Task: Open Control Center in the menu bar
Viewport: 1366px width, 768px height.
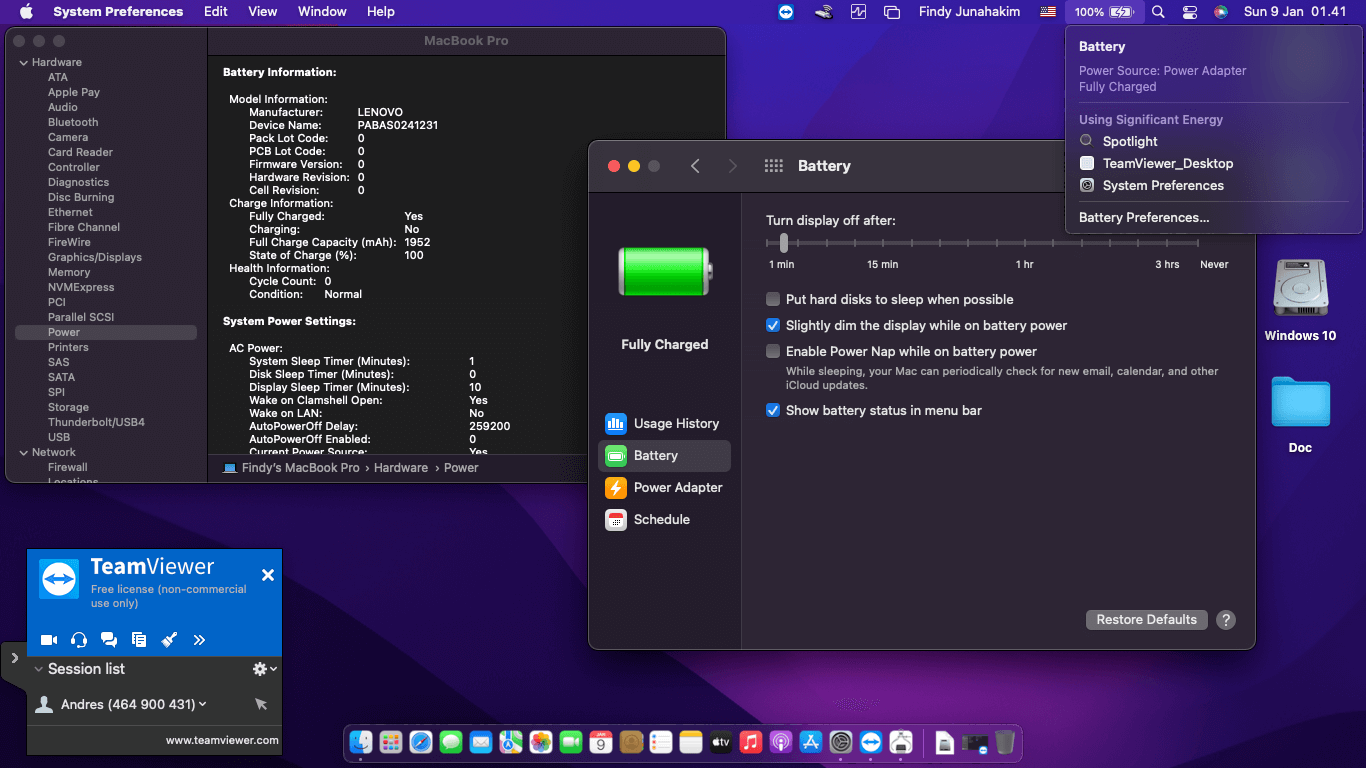Action: pyautogui.click(x=1190, y=12)
